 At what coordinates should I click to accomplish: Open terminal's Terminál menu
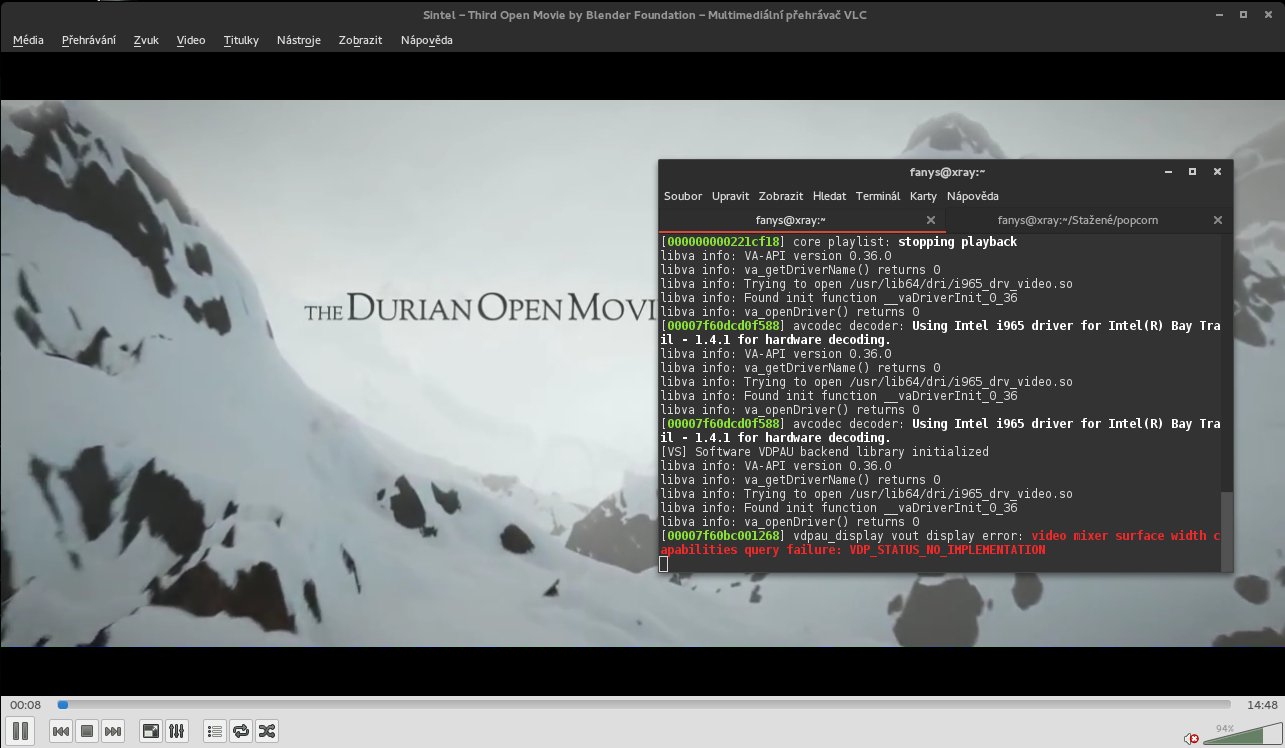click(877, 196)
